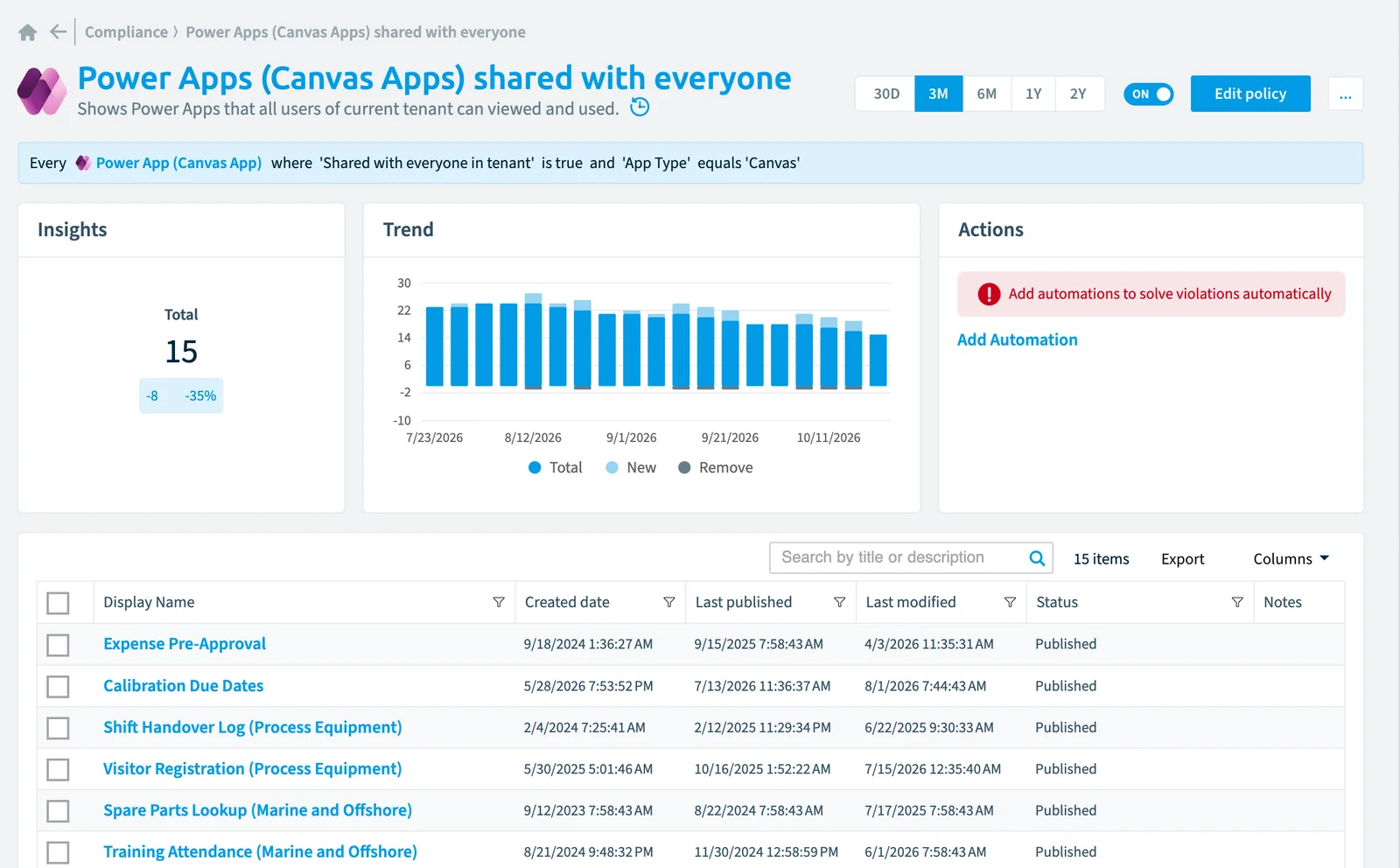Select the 3M time range
The height and width of the screenshot is (868, 1400).
938,94
